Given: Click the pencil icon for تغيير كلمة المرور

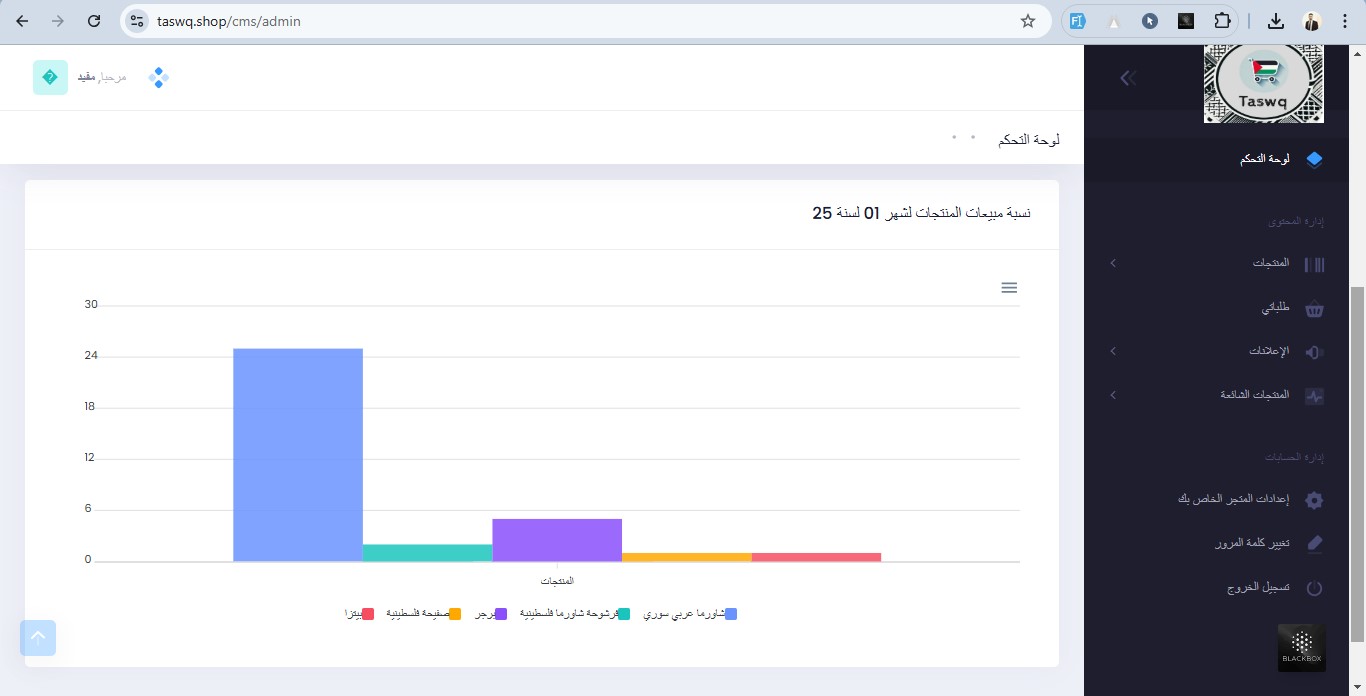Looking at the screenshot, I should point(1314,543).
